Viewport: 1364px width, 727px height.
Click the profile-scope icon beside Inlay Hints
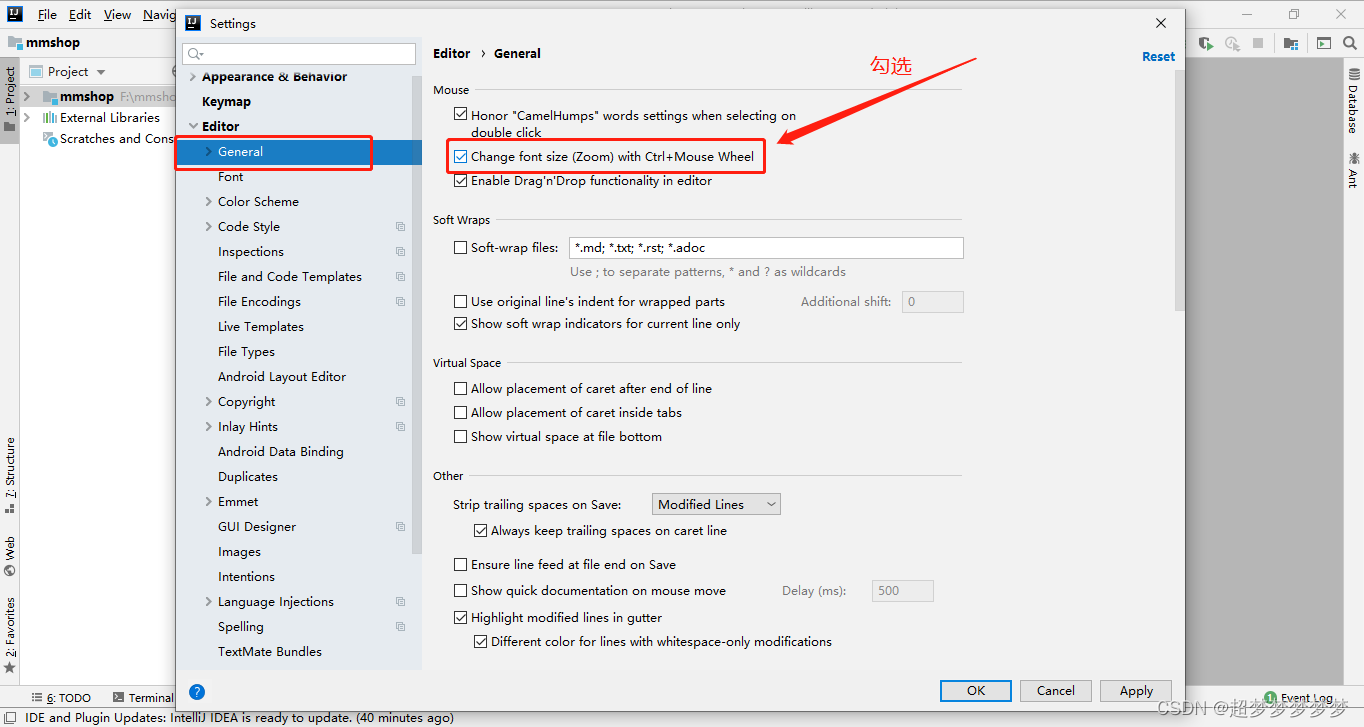(x=400, y=427)
